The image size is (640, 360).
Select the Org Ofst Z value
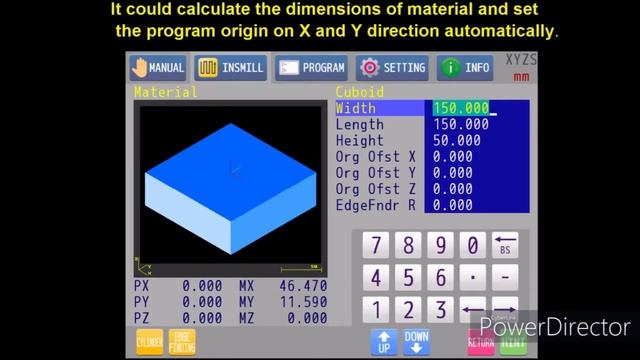pos(453,189)
